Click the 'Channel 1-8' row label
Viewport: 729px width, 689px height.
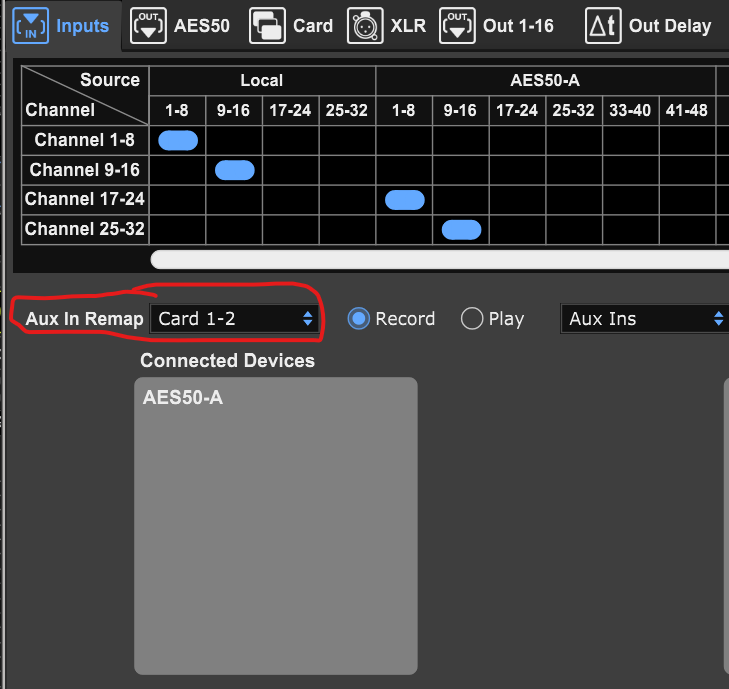[x=85, y=140]
